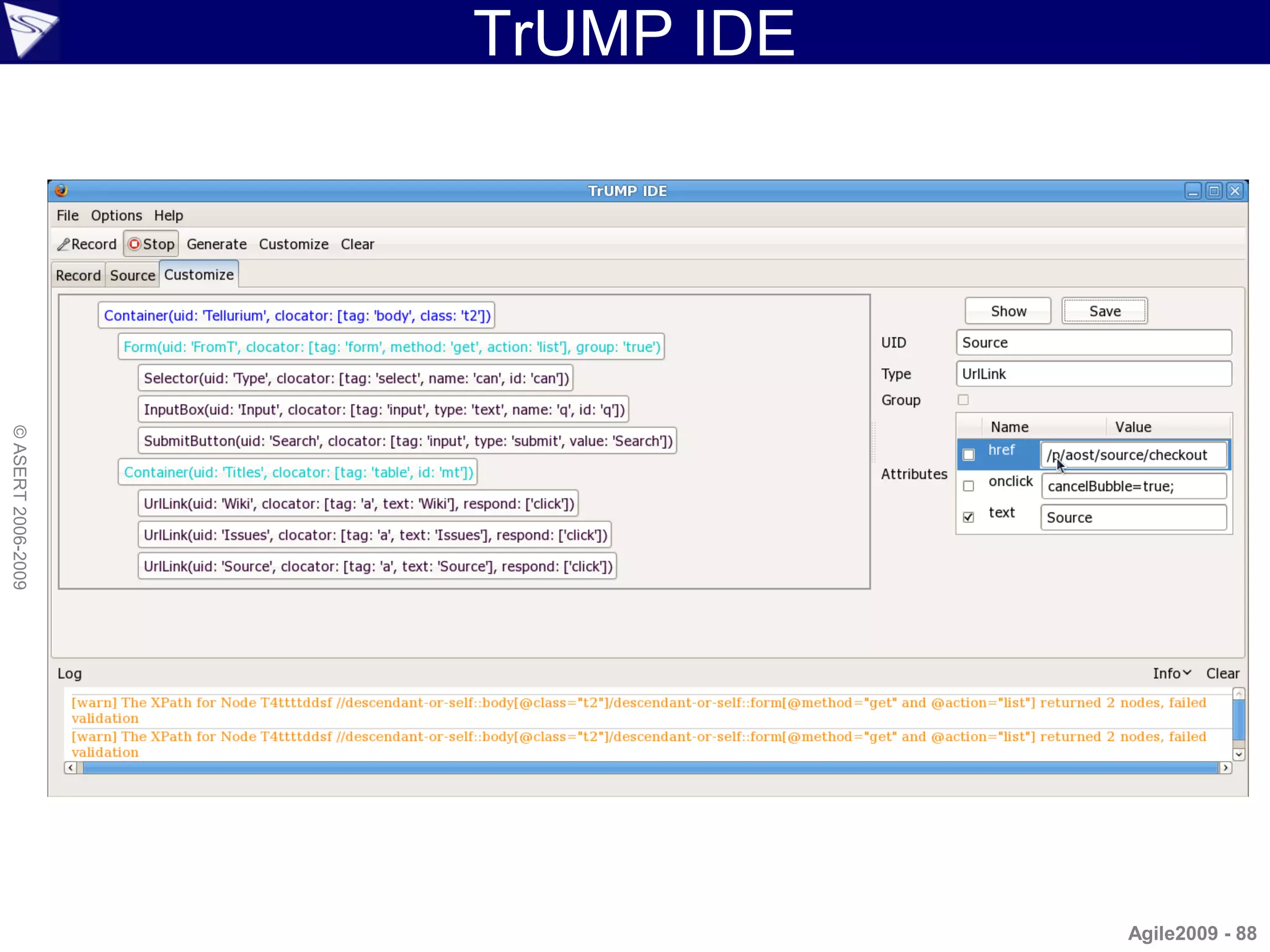The width and height of the screenshot is (1270, 952).
Task: Open the Info log level dropdown
Action: point(1171,674)
